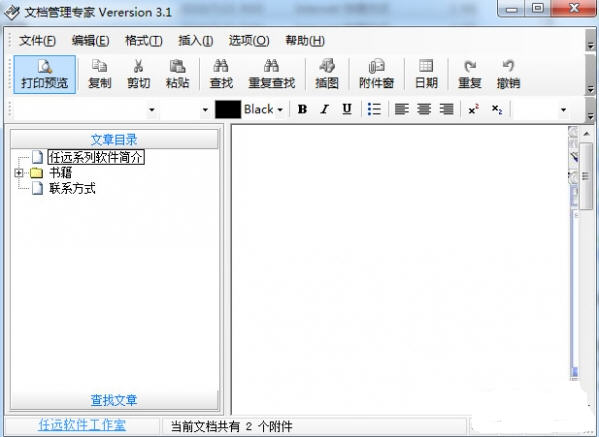Minimize the 文档管理专家 window
The image size is (599, 437).
512,8
